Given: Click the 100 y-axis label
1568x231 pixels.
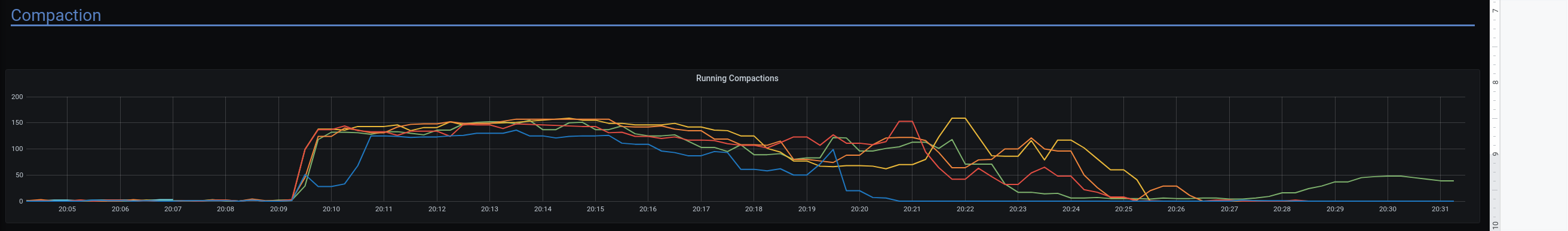Looking at the screenshot, I should click(x=17, y=149).
